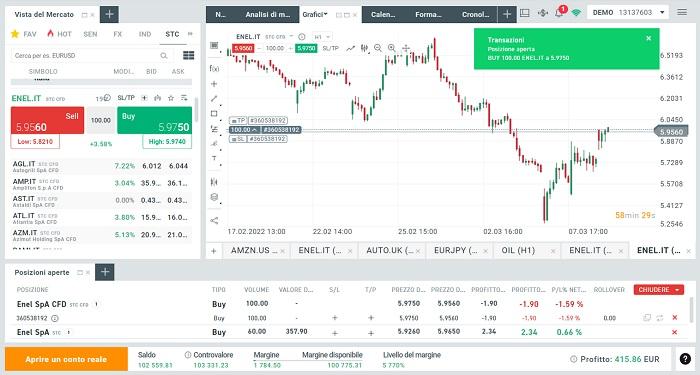Click the search magnifier in market view
700x375 pixels.
point(164,55)
